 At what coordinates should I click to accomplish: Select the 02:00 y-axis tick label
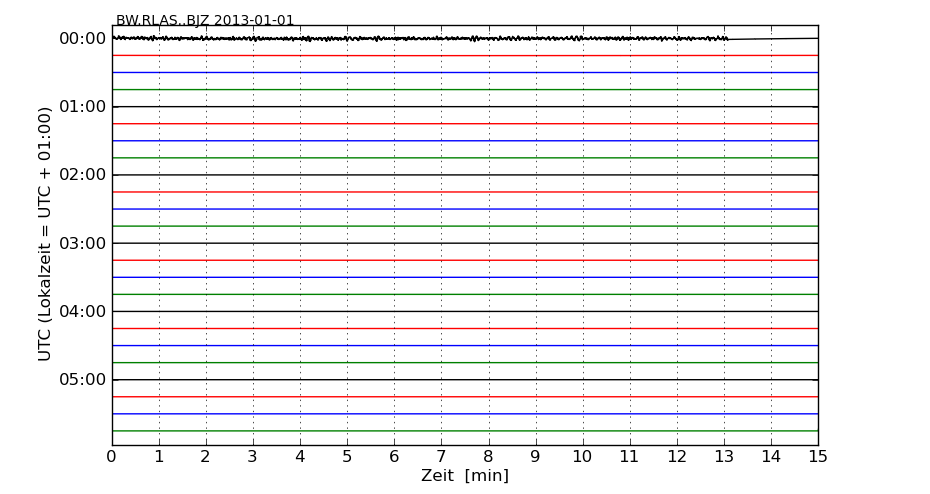click(x=82, y=175)
